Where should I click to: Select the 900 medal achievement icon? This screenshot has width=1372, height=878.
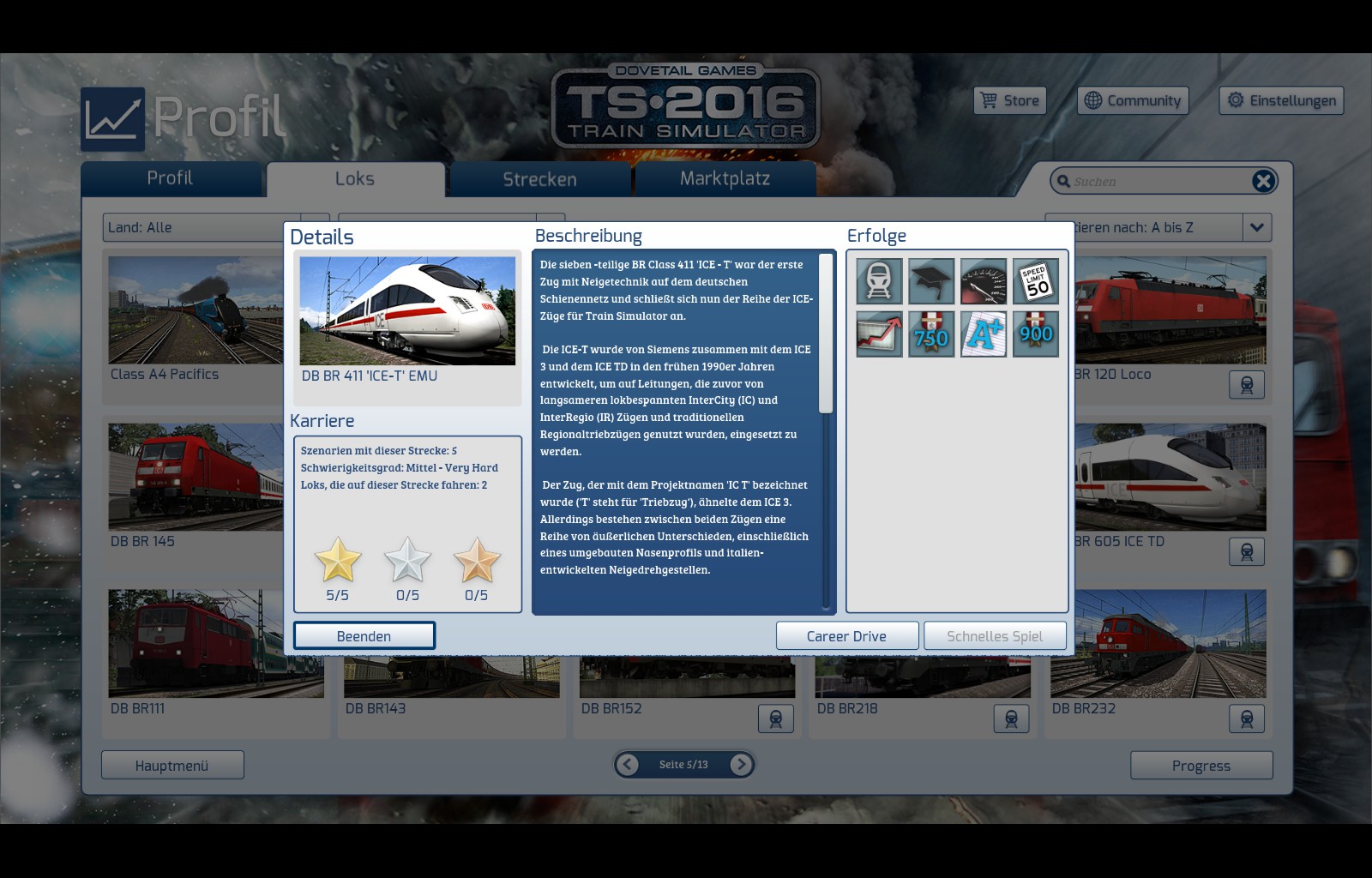(1036, 334)
